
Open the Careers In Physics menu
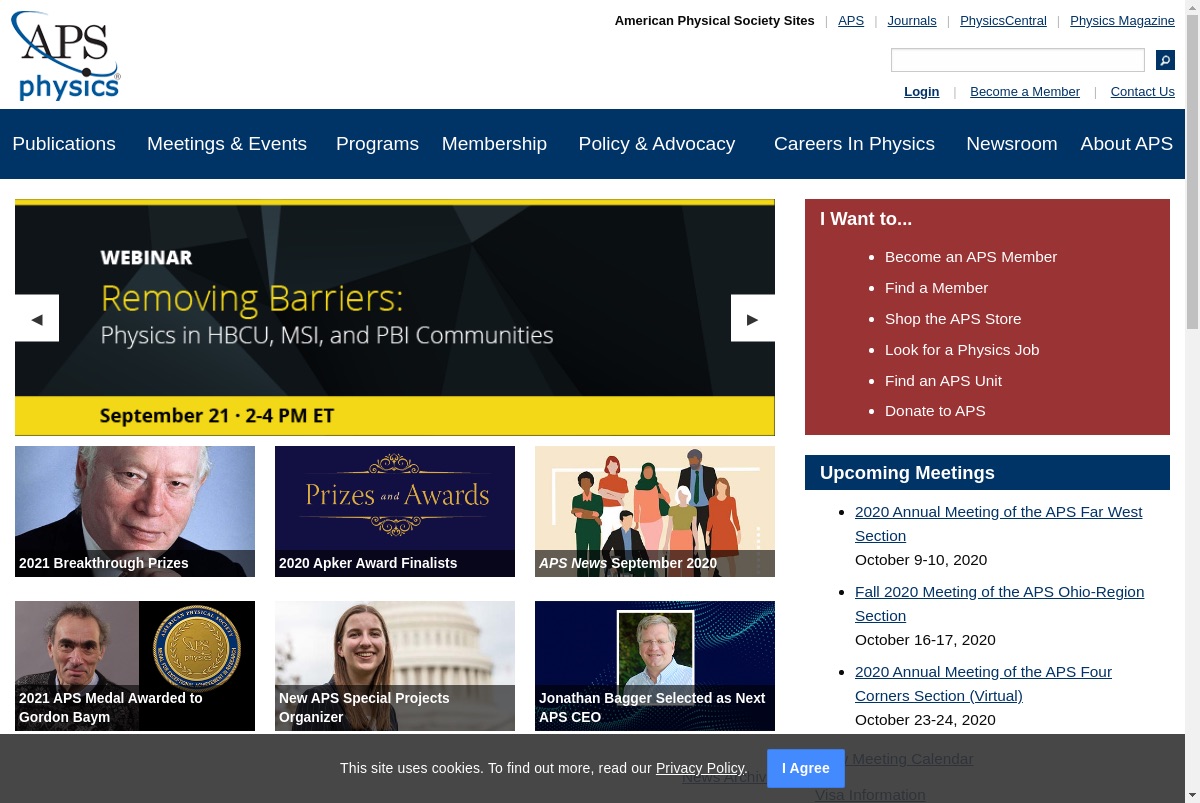coord(854,144)
